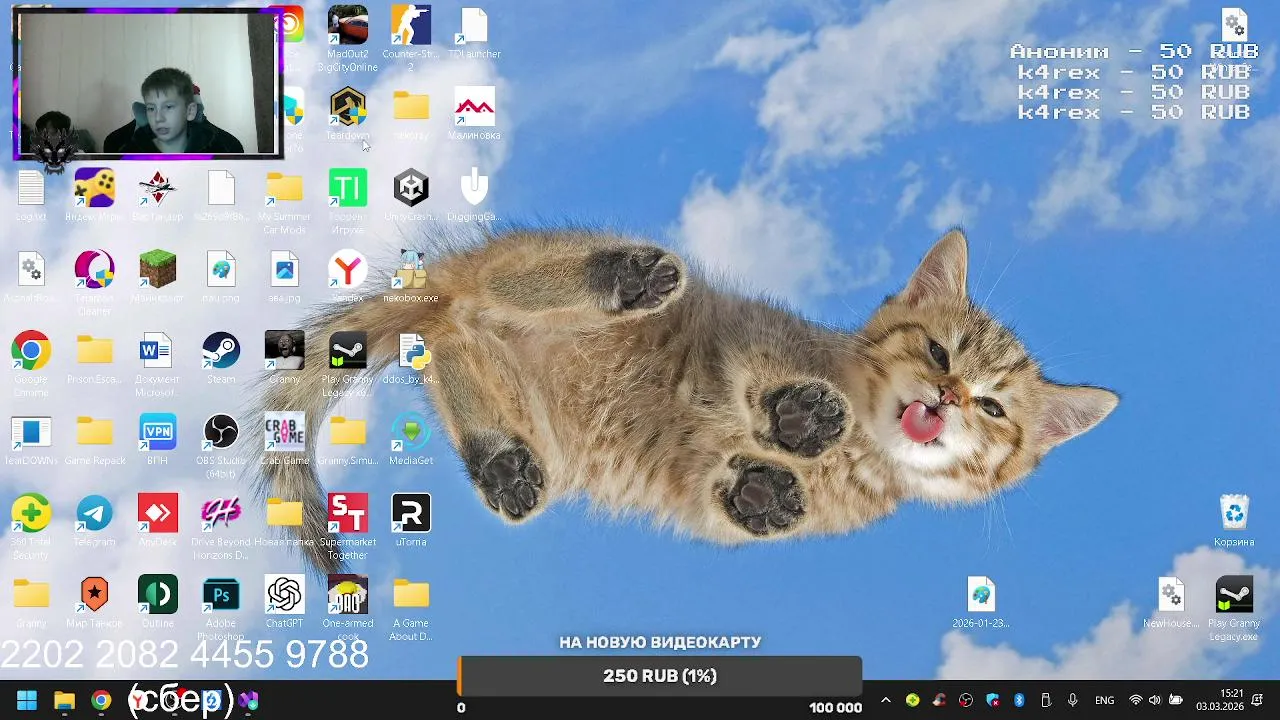This screenshot has width=1280, height=720.
Task: Open File Explorer from the taskbar
Action: (64, 701)
